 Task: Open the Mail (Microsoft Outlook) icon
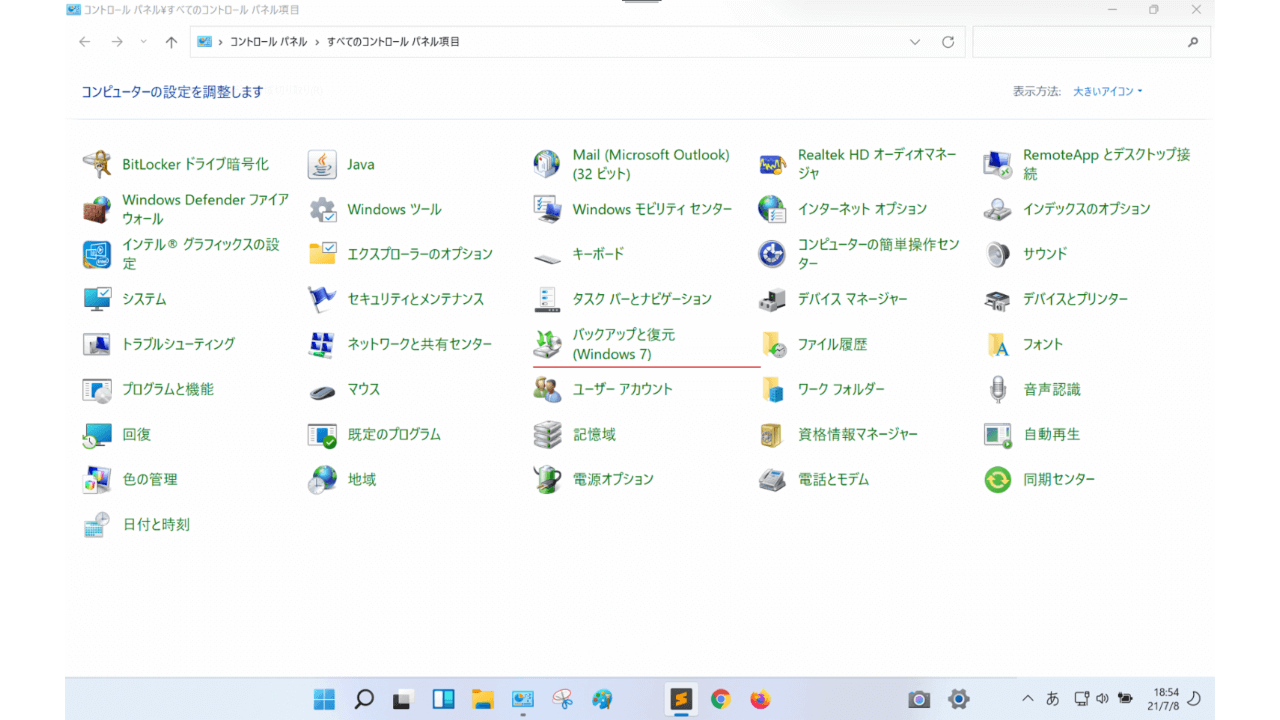(547, 164)
